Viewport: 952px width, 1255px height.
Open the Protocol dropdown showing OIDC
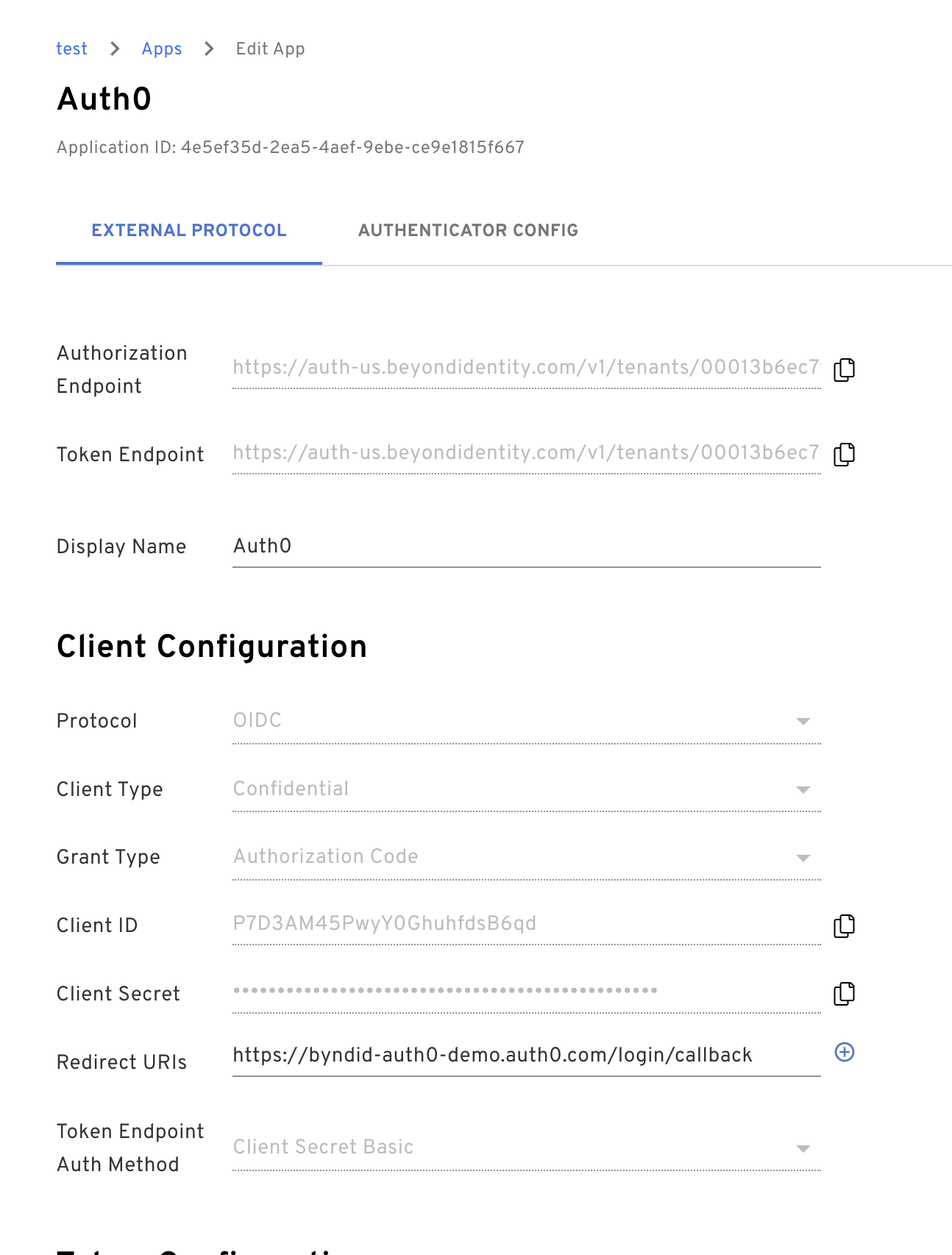pos(527,721)
